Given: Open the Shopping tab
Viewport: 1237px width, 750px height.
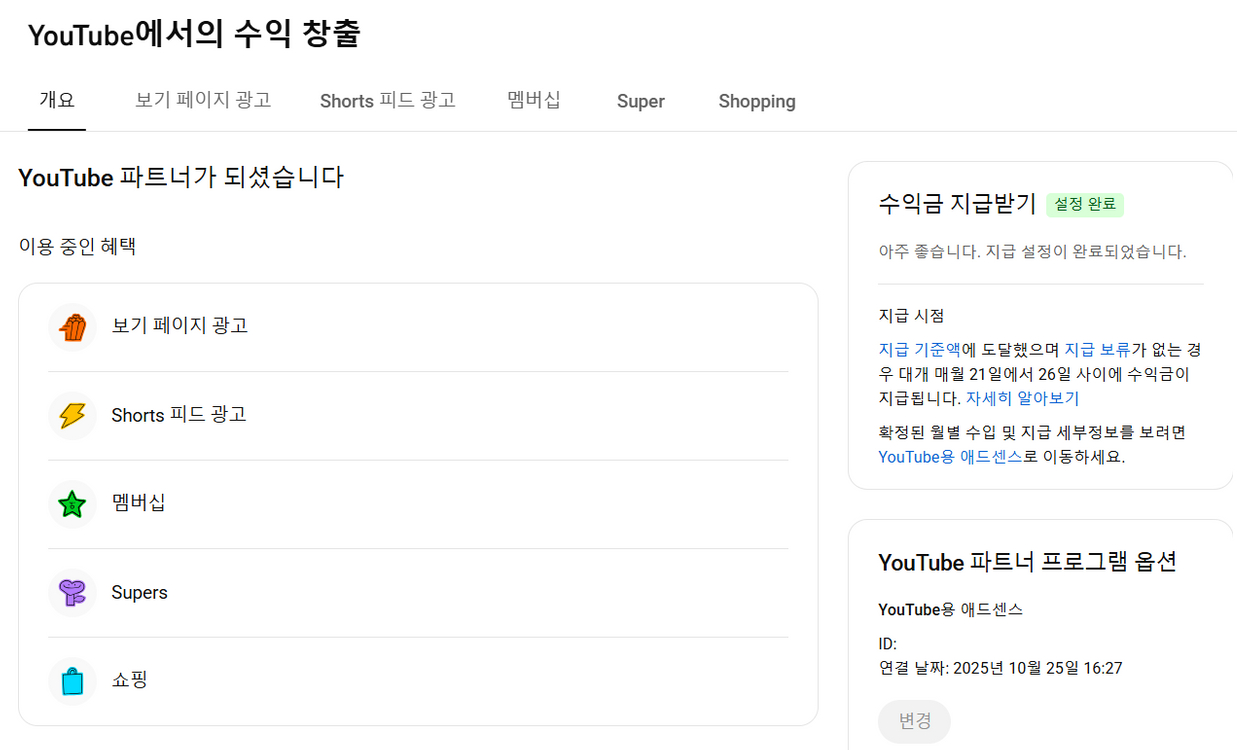Looking at the screenshot, I should coord(756,101).
